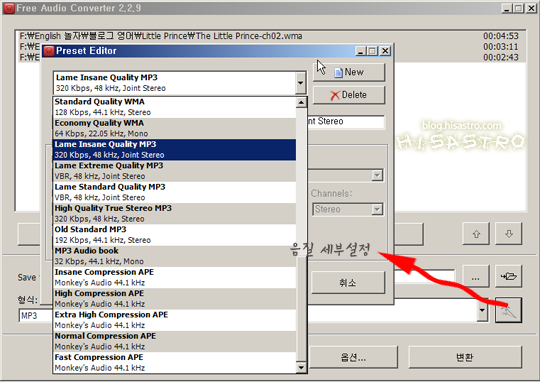Screen dimensions: 540x382
Task: Open the greyed dropdown above Channels
Action: pos(377,175)
